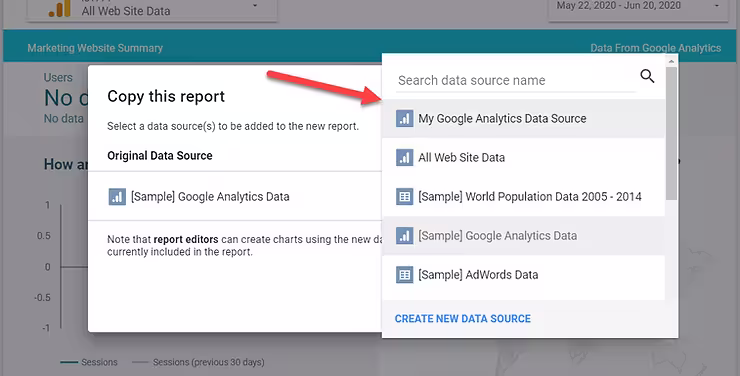Click the analytics icon beside All Web Site Data
The image size is (740, 376).
[404, 158]
